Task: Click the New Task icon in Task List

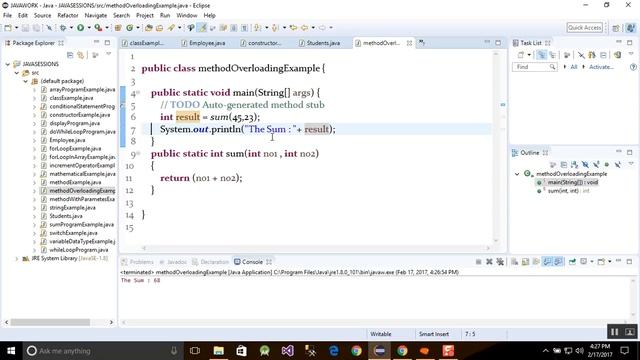Action: pyautogui.click(x=521, y=55)
